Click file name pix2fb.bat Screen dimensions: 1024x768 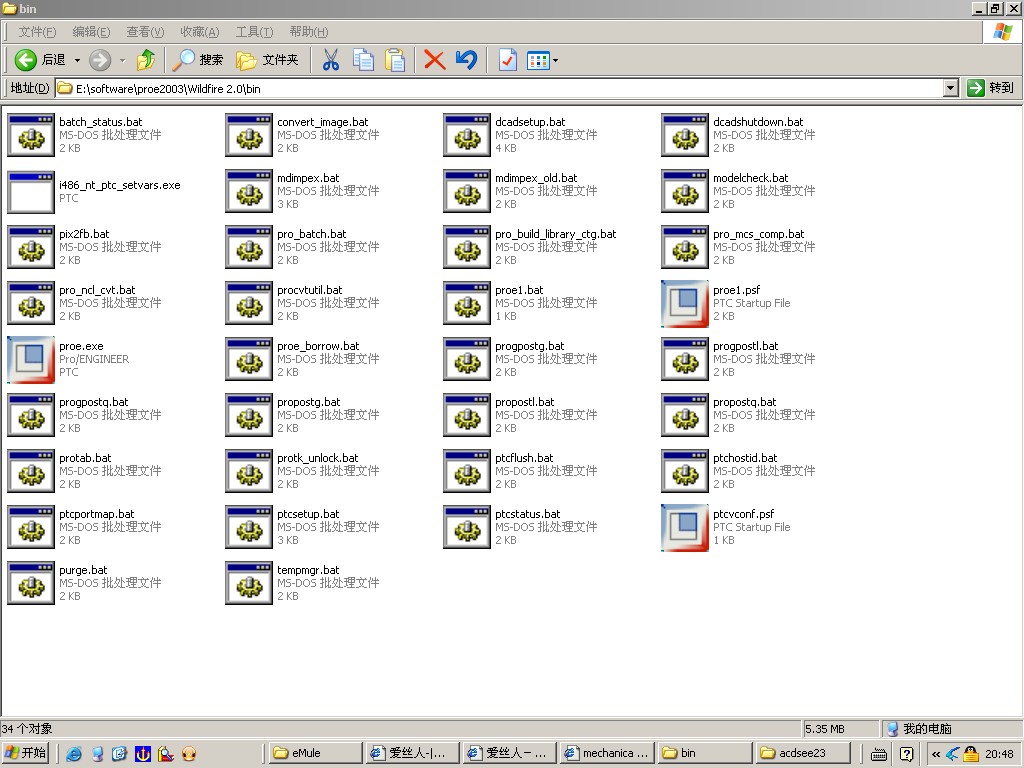click(x=84, y=234)
